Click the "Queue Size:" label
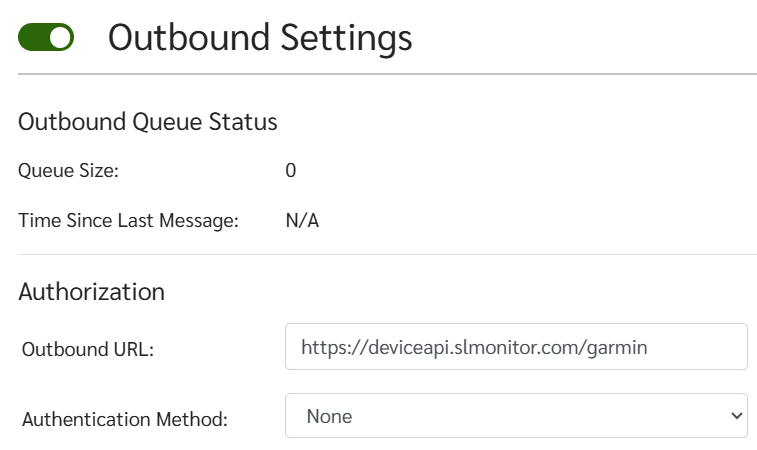 click(68, 171)
